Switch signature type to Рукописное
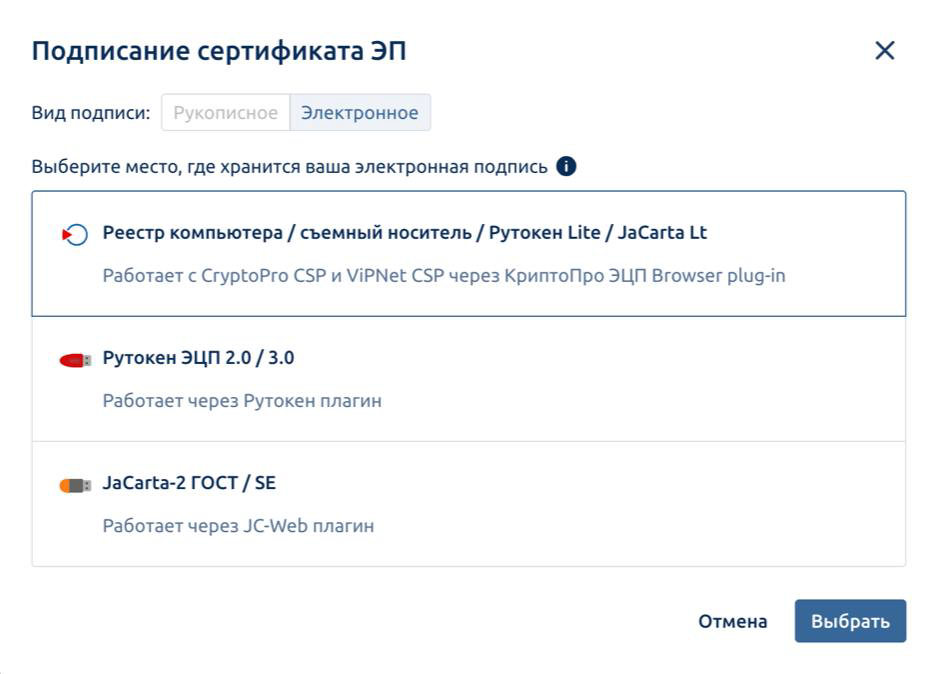Image resolution: width=936 pixels, height=674 pixels. (x=226, y=112)
